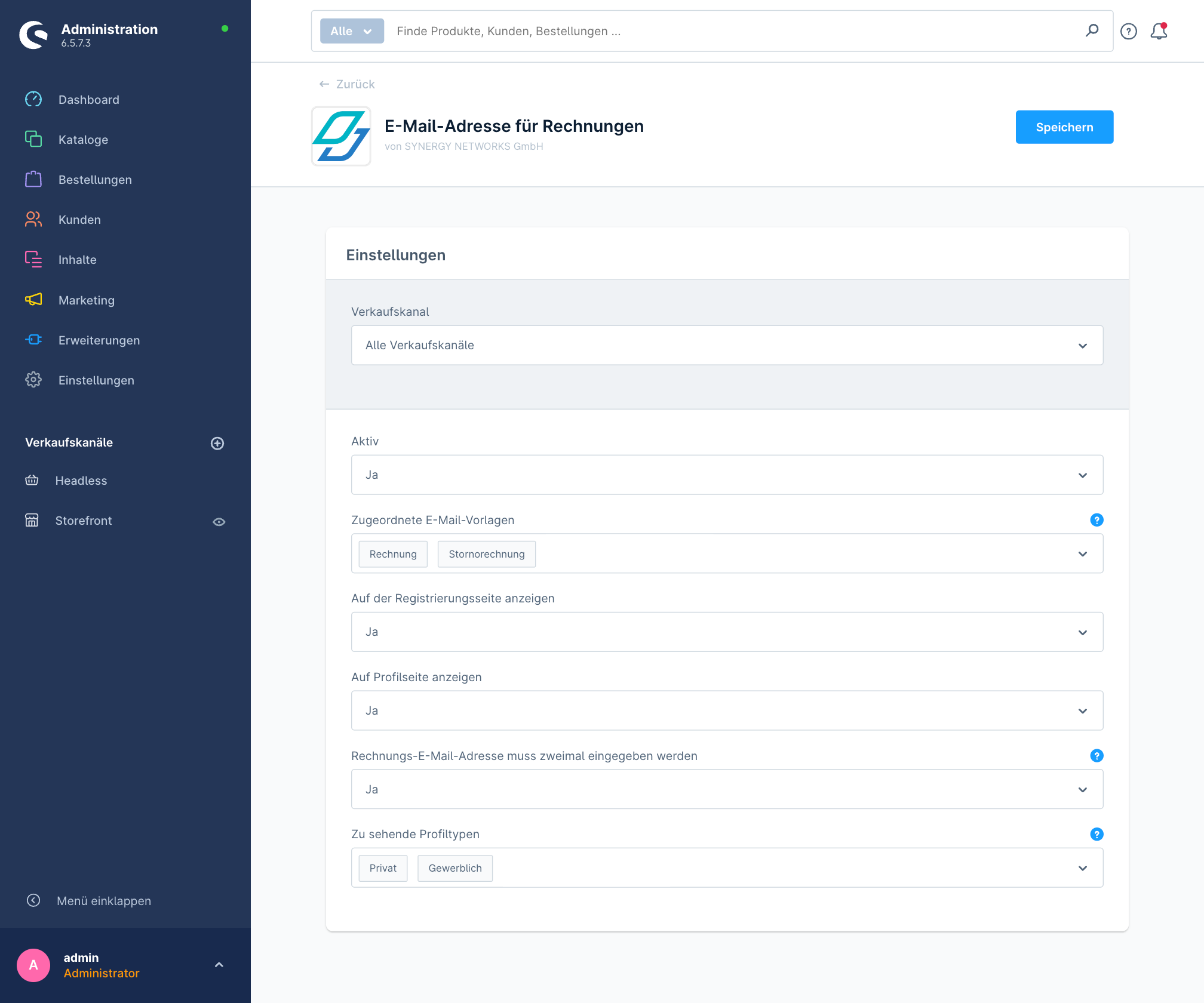Click the help icon next to Zu sehende Profiltypen

(x=1096, y=834)
